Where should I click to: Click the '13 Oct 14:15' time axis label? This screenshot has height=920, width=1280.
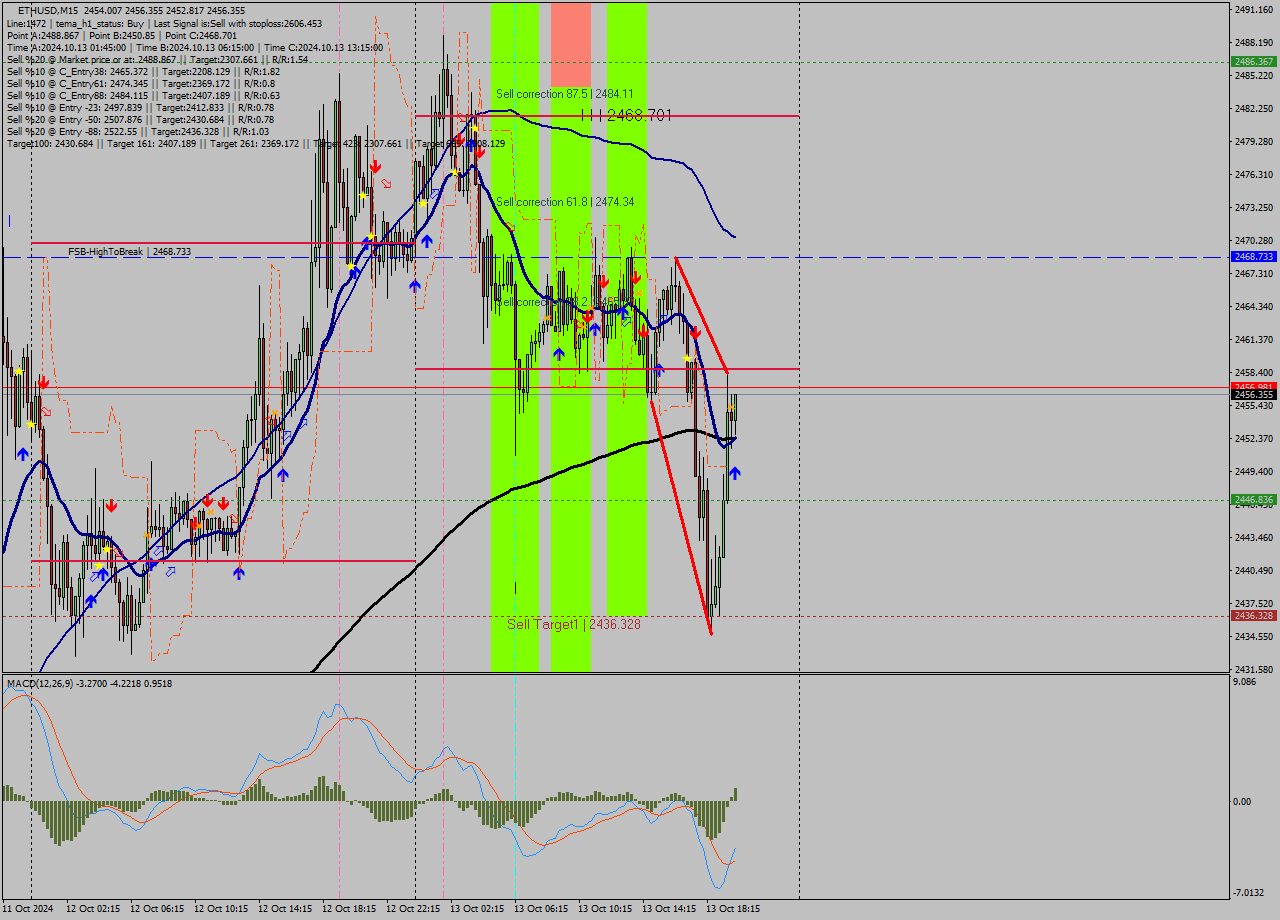pyautogui.click(x=669, y=909)
